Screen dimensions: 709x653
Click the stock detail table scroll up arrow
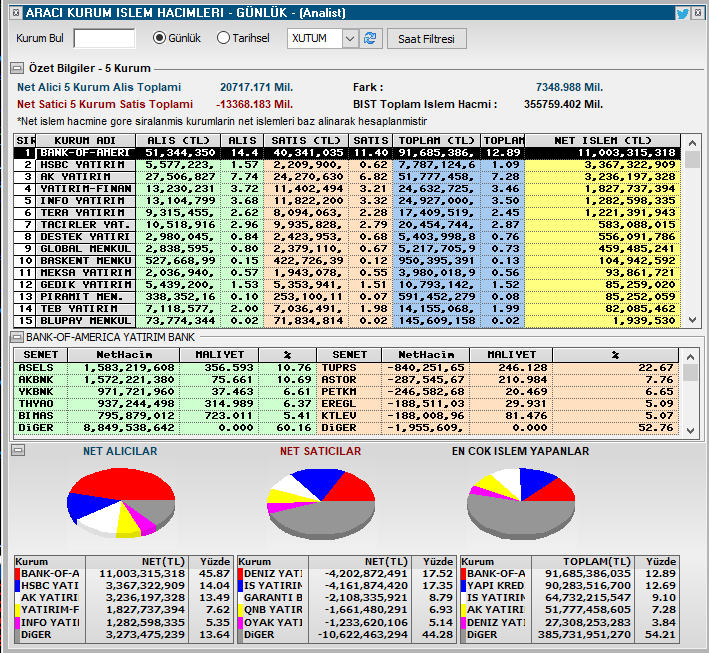pos(690,357)
